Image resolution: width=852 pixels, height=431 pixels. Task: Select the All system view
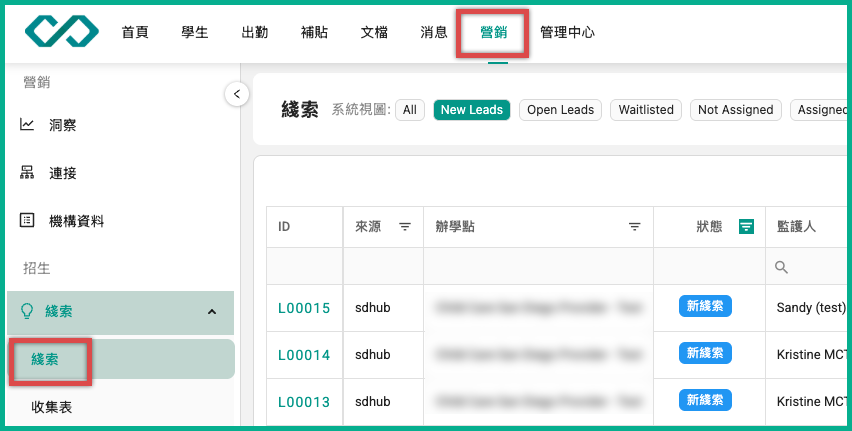[x=410, y=110]
